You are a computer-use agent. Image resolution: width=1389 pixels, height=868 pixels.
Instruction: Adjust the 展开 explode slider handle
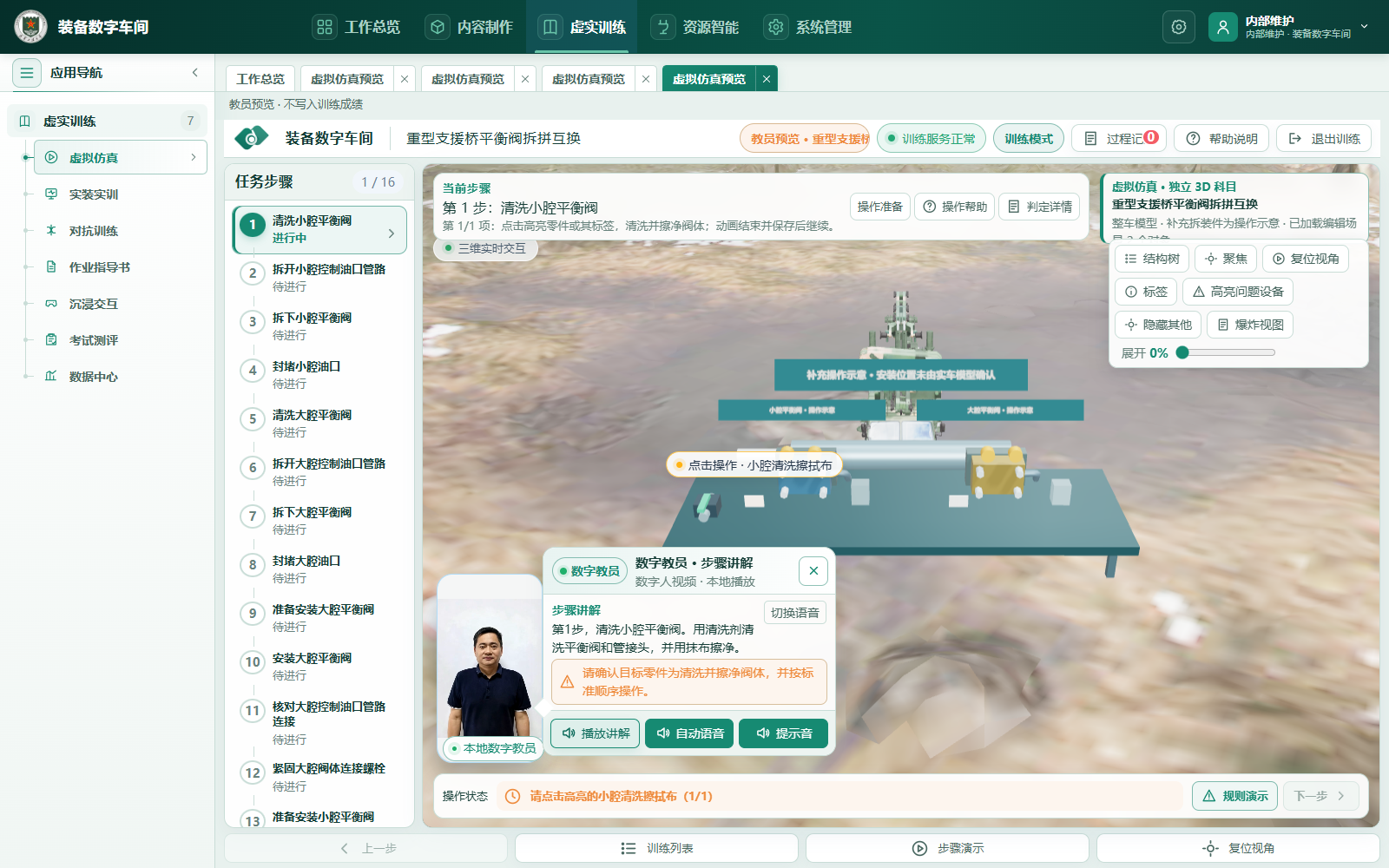[x=1182, y=352]
